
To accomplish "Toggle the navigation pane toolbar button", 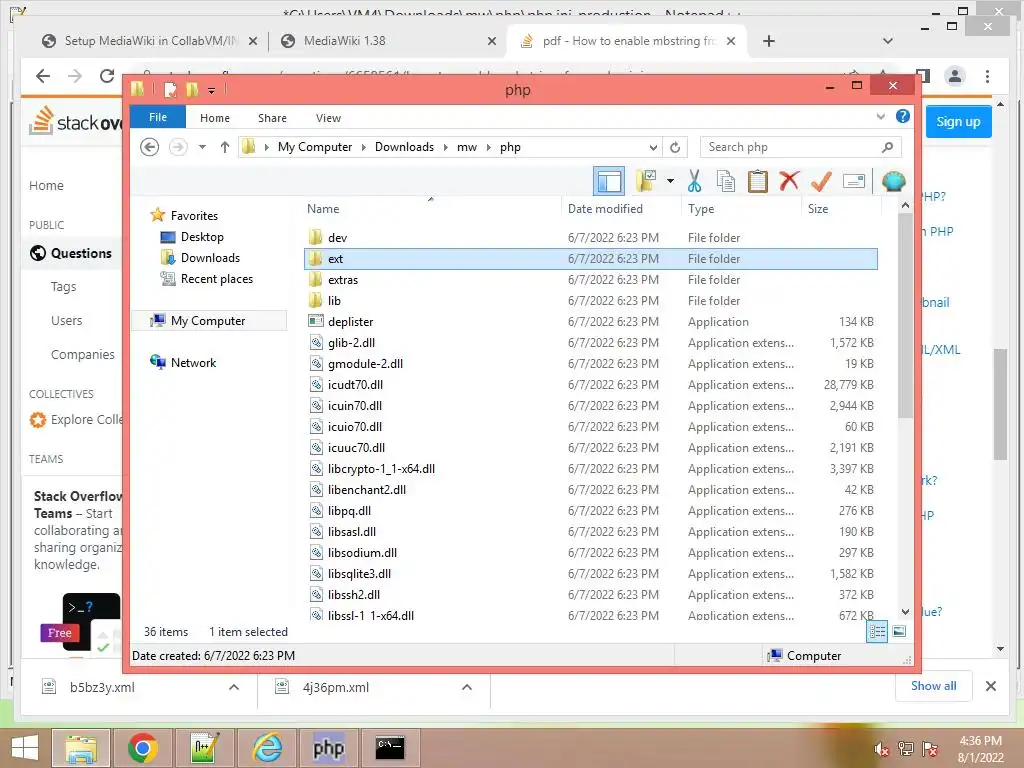I will (609, 181).
